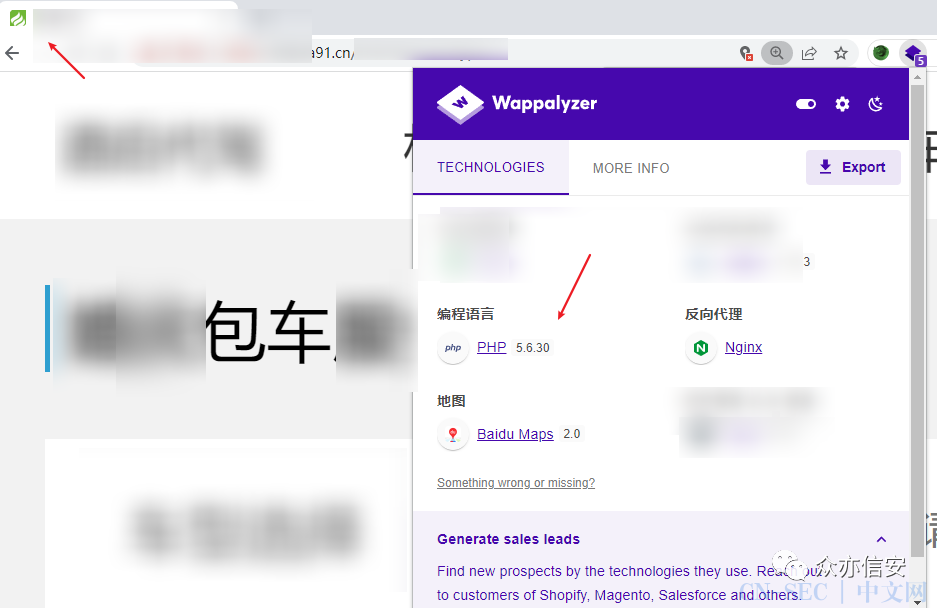Open the Wappalyzer extension icon in toolbar
The height and width of the screenshot is (608, 937).
914,54
